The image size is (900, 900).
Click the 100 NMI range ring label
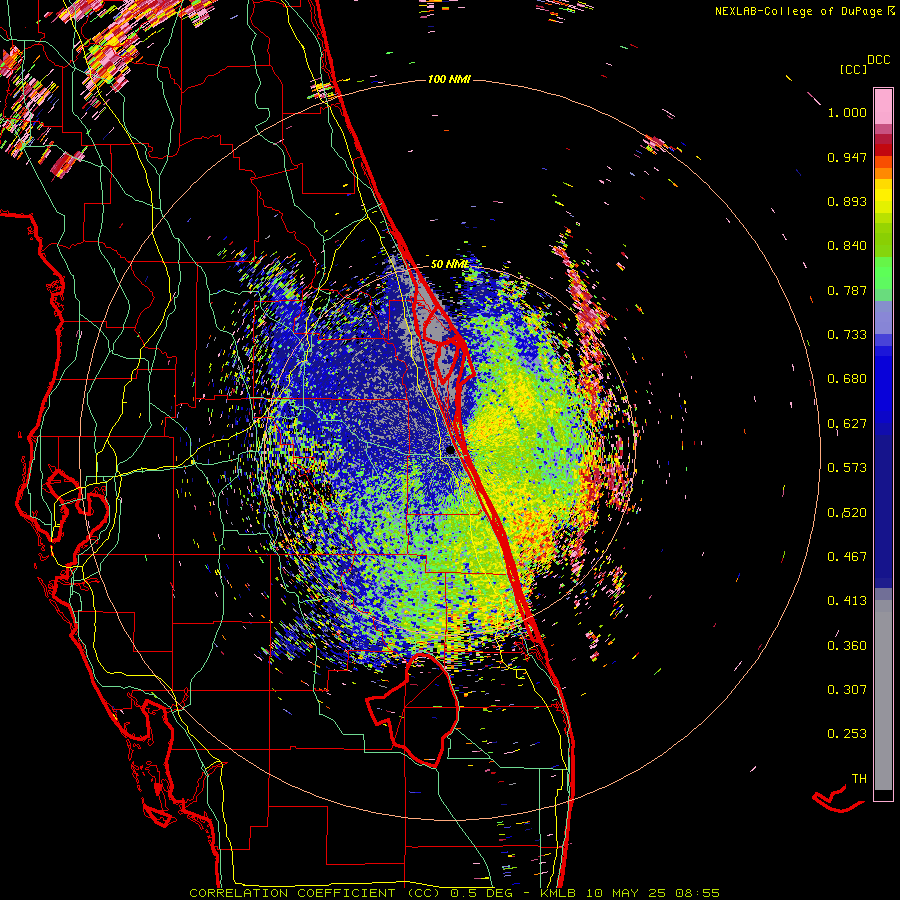(449, 79)
